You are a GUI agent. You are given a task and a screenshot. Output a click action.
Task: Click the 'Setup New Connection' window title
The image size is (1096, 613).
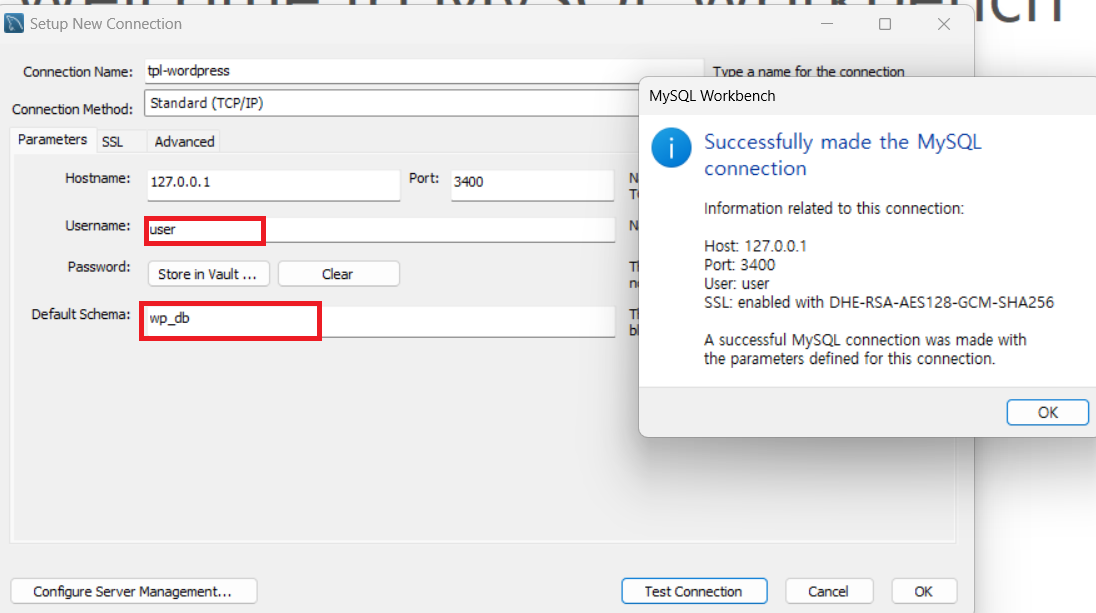click(x=106, y=24)
